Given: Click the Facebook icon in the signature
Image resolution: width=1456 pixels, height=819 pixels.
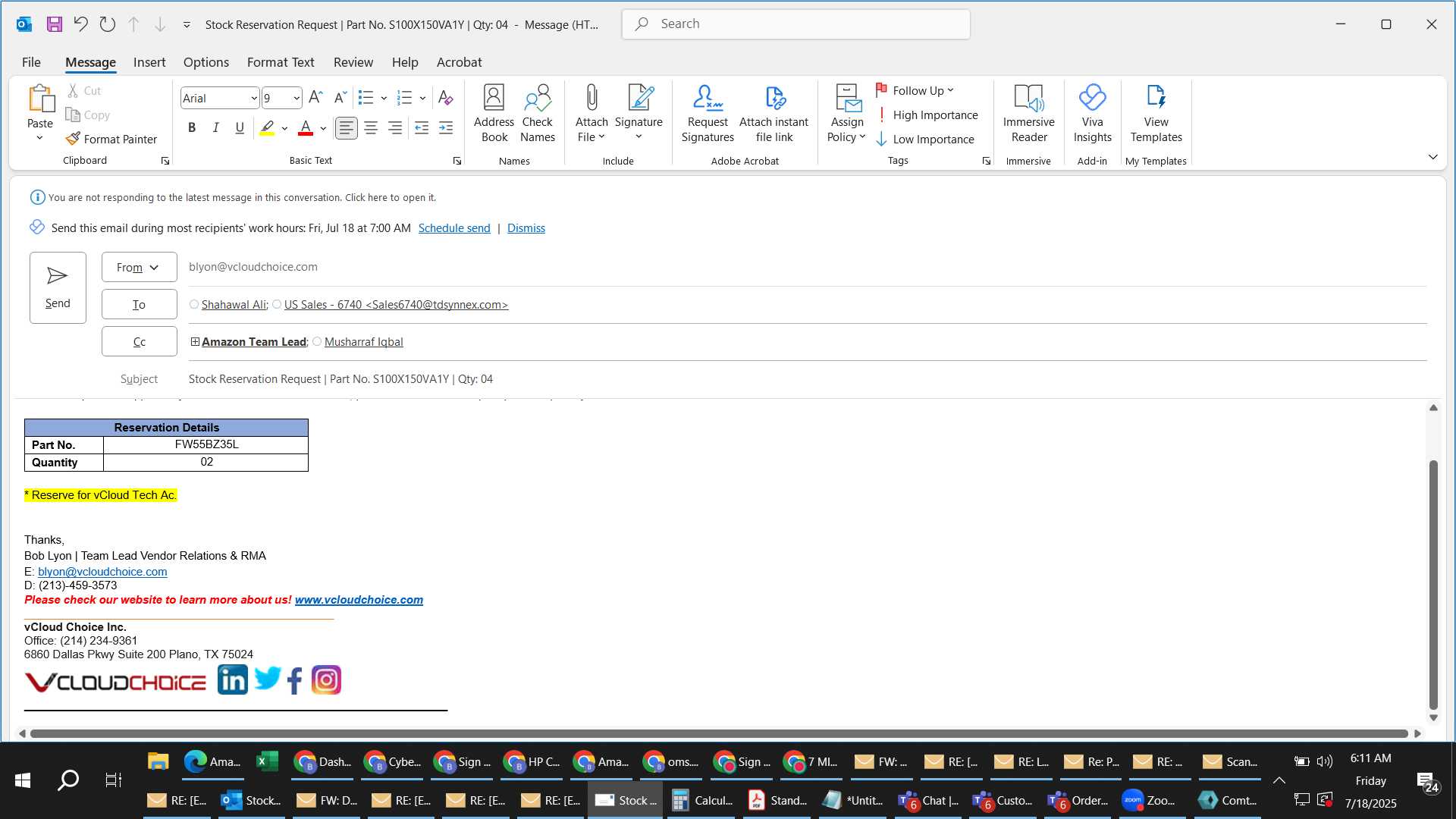Looking at the screenshot, I should click(295, 680).
